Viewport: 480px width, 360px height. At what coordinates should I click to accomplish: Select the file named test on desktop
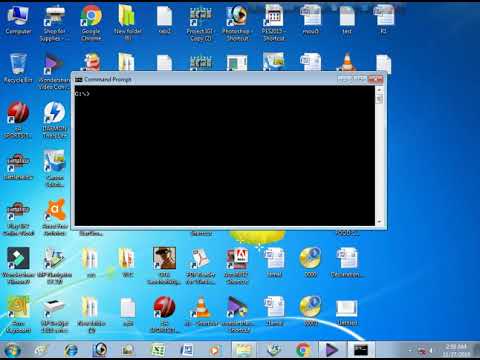tap(347, 20)
